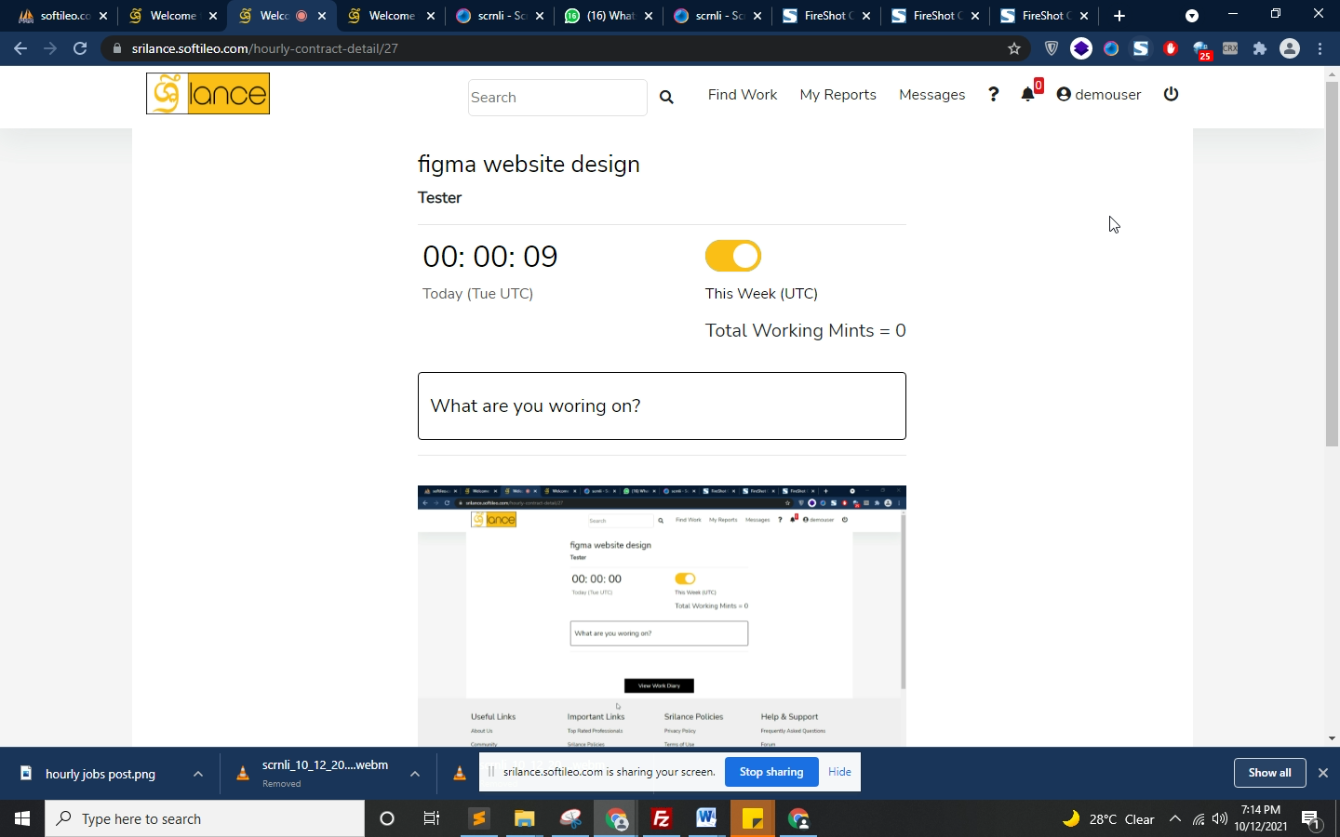Image resolution: width=1340 pixels, height=837 pixels.
Task: Click the Srilance logo
Action: point(208,94)
